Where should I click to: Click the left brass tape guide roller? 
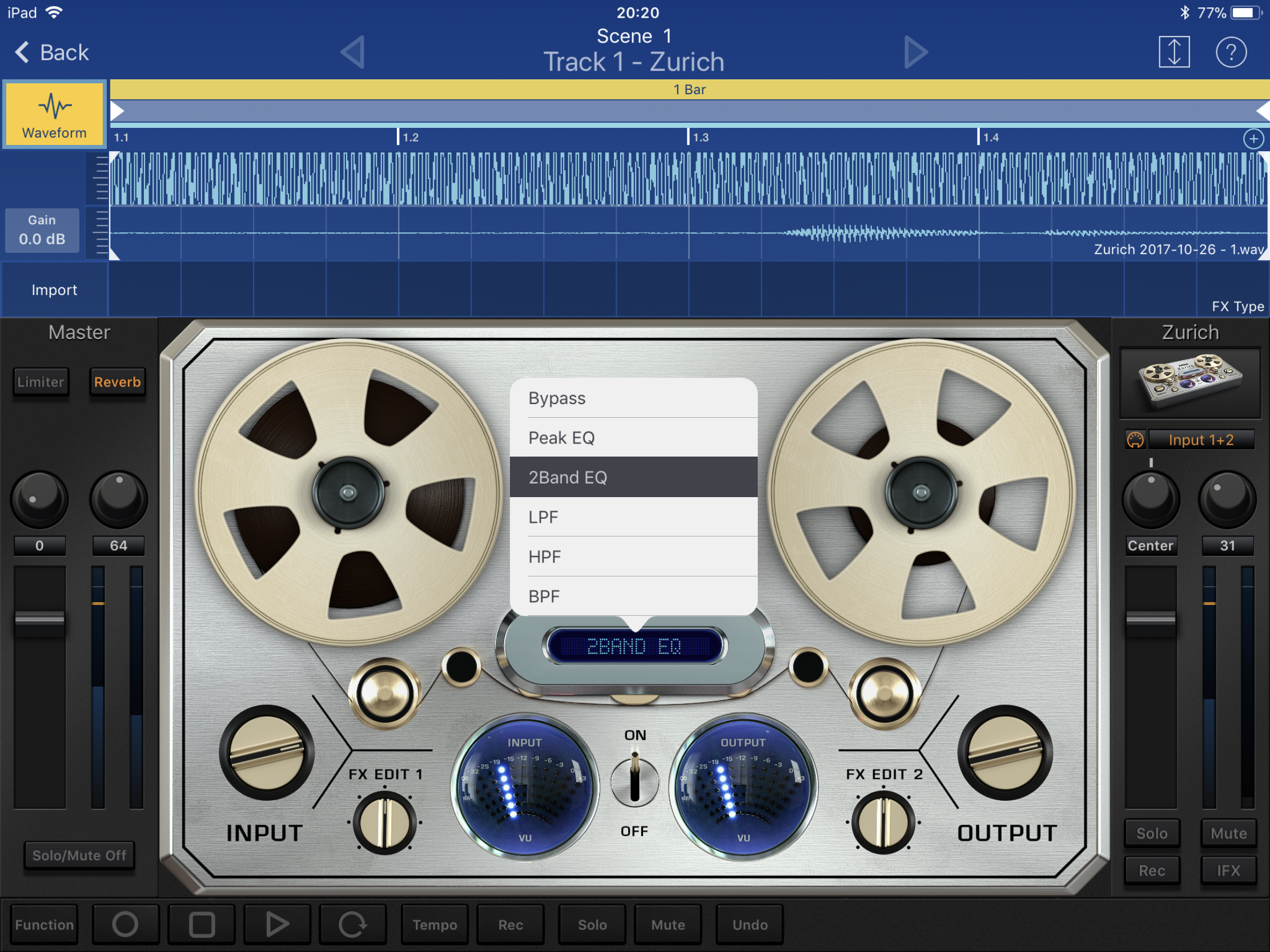click(x=384, y=694)
